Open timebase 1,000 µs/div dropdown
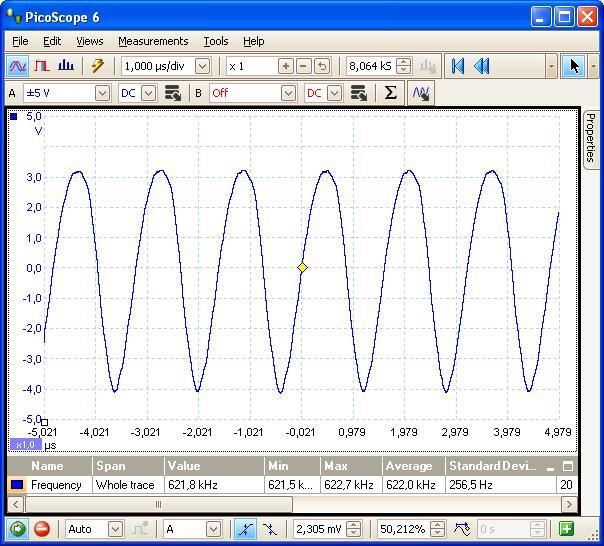The width and height of the screenshot is (604, 546). pyautogui.click(x=203, y=66)
